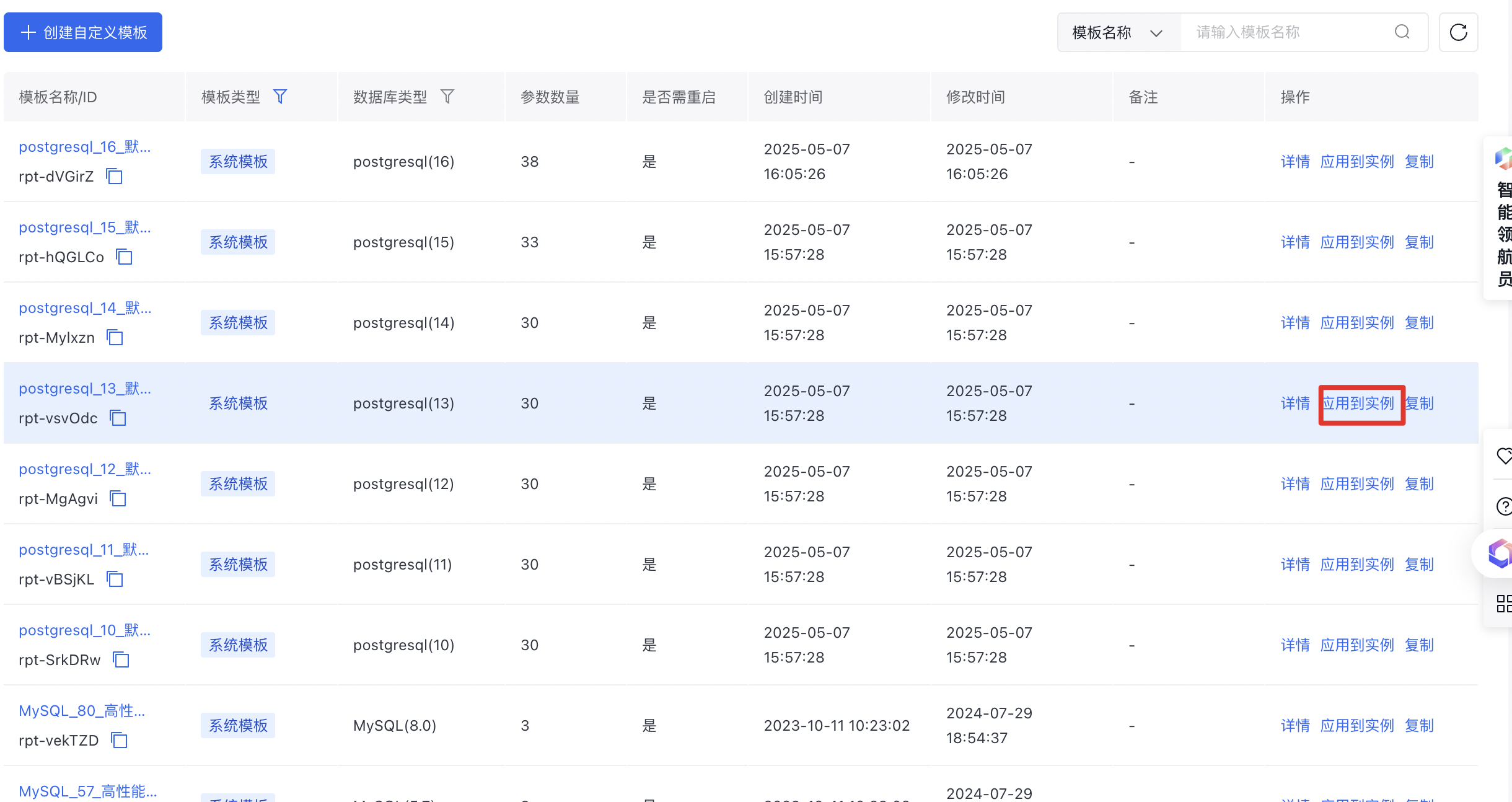Click the search magnifier icon
The image size is (1512, 802).
coord(1402,32)
